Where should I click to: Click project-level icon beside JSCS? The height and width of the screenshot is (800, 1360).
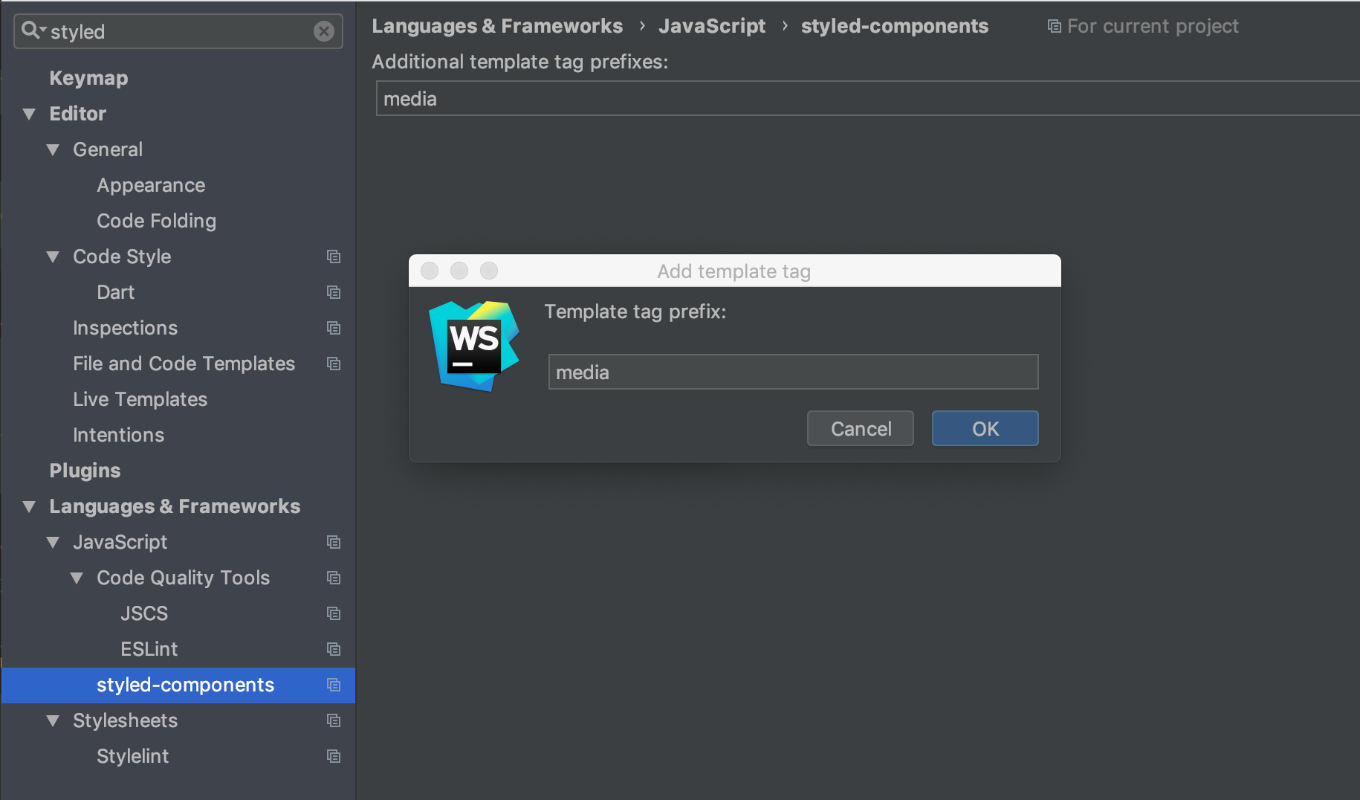pyautogui.click(x=334, y=614)
